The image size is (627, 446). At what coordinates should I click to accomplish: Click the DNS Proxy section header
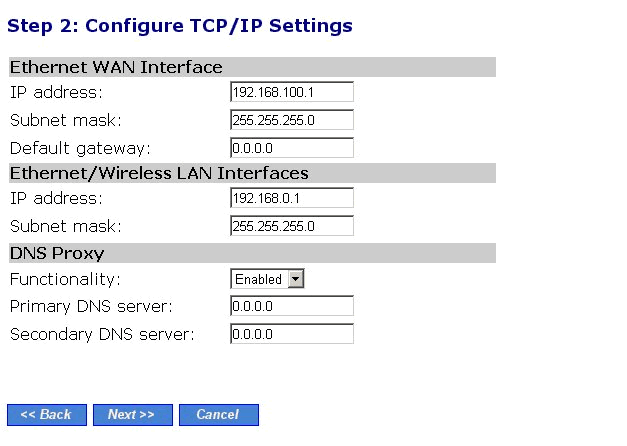pyautogui.click(x=57, y=253)
